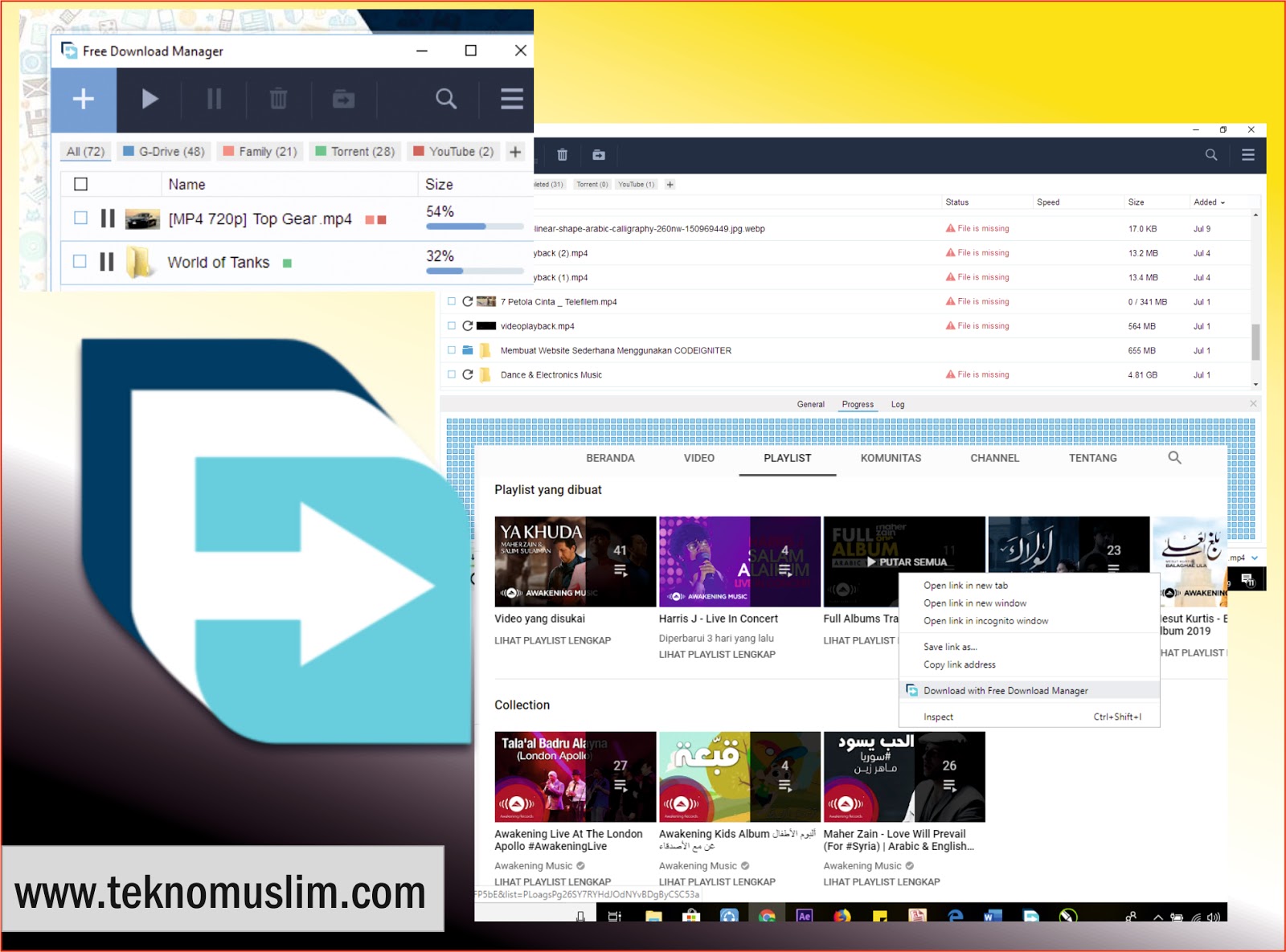Click LIHAT PLAYLIST LENGKAP under Video yang disukai
The height and width of the screenshot is (952, 1286).
click(553, 640)
